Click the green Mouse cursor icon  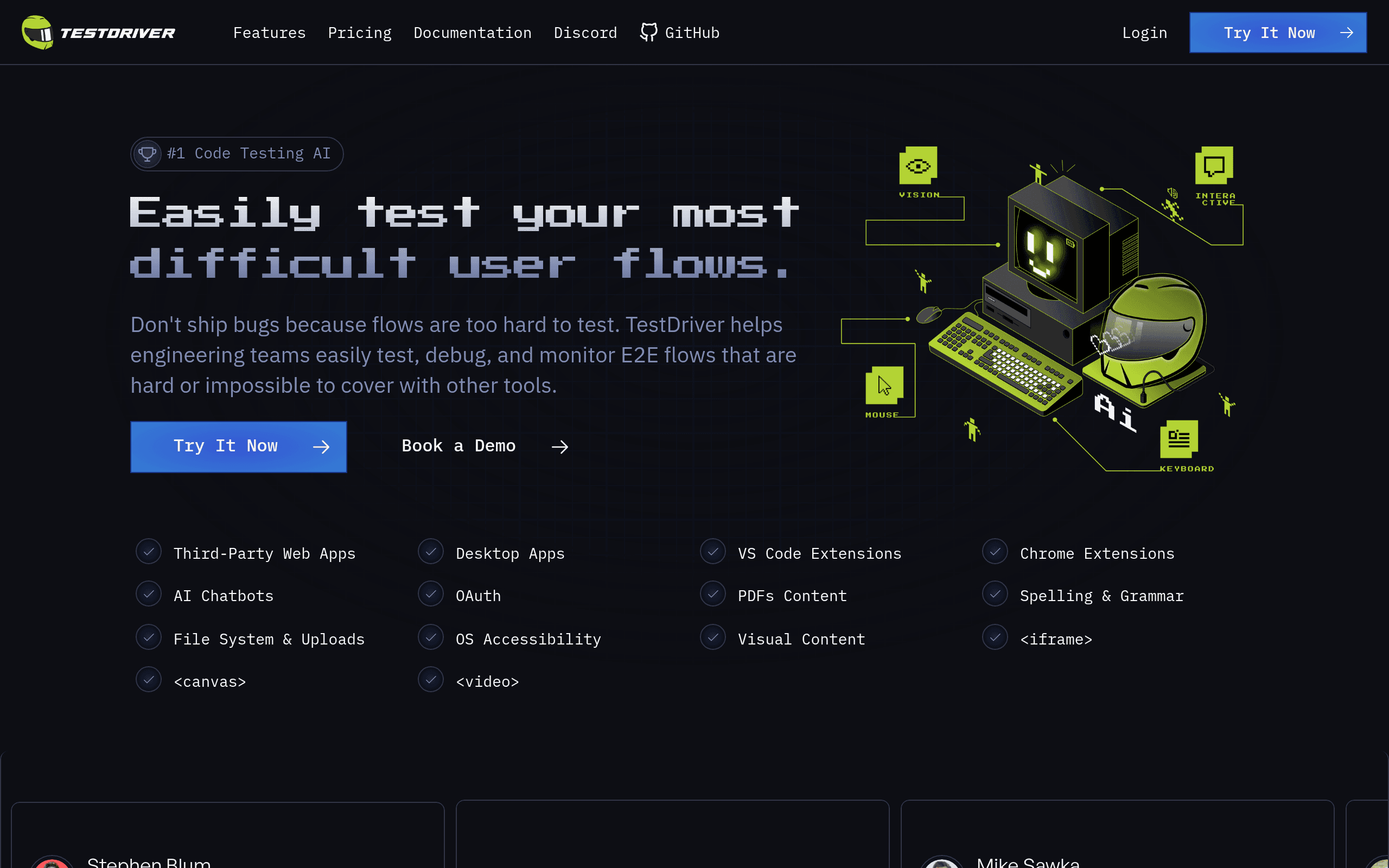884,385
